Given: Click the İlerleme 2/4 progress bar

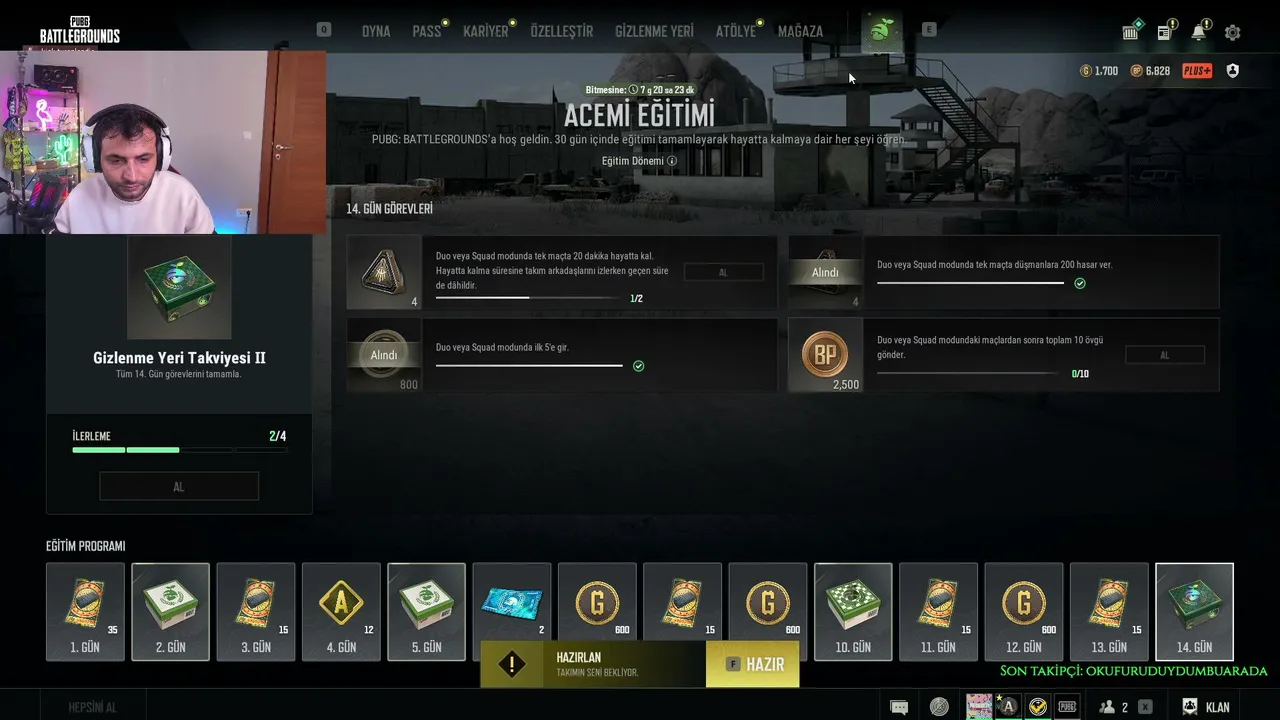Looking at the screenshot, I should click(179, 450).
